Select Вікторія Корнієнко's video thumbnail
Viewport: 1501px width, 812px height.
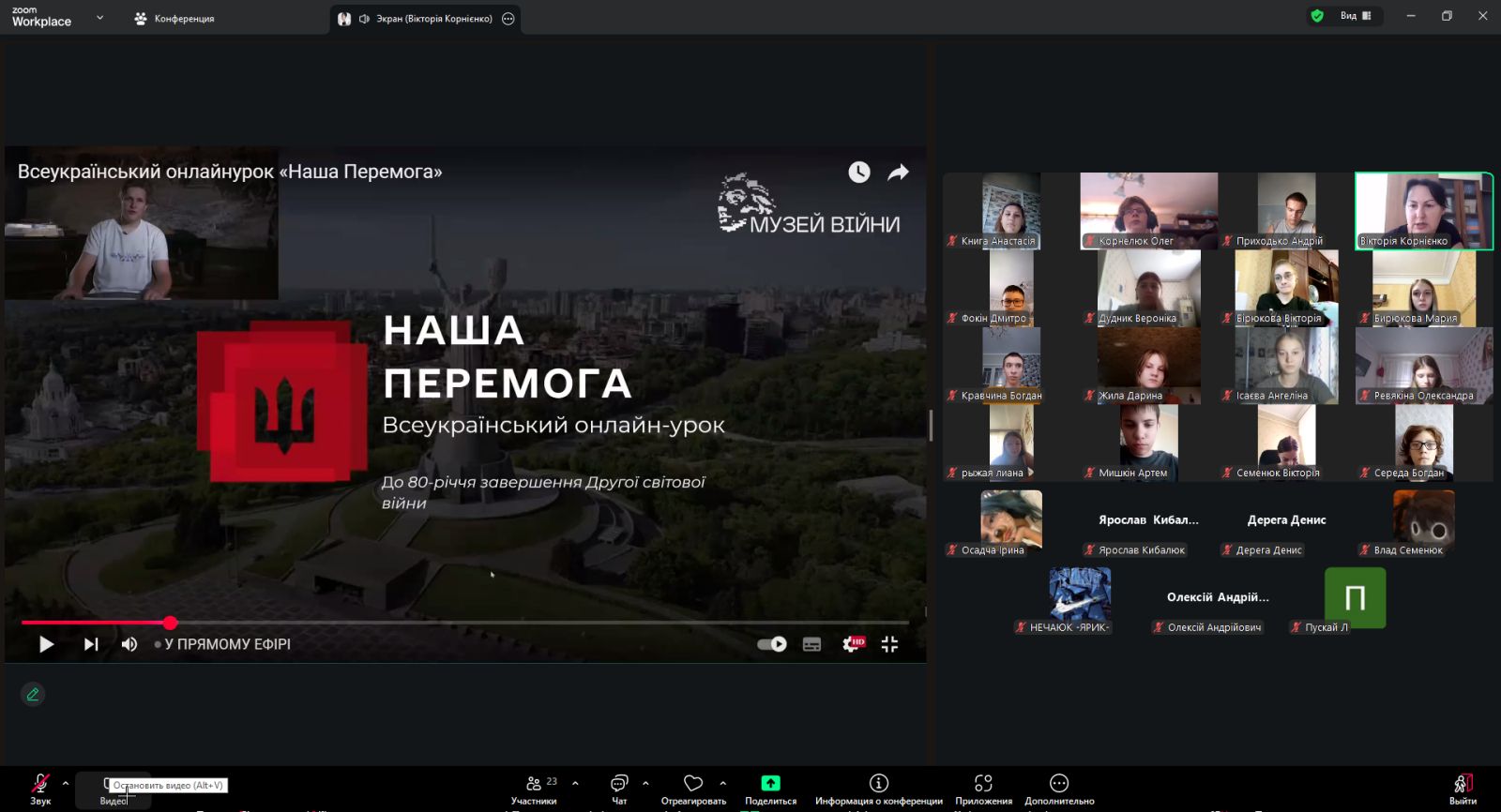click(1423, 211)
